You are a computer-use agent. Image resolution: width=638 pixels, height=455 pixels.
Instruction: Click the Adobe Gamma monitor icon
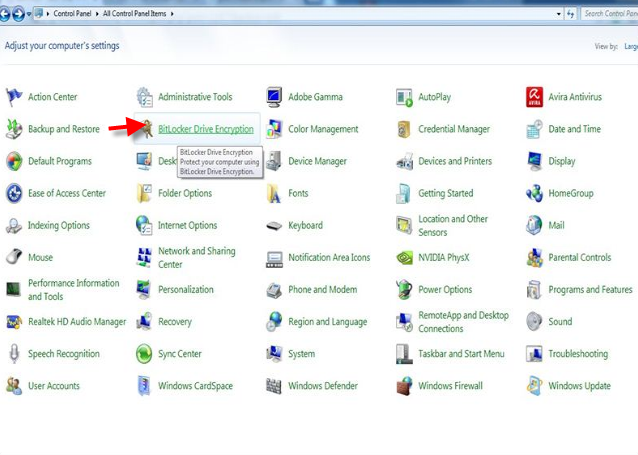pyautogui.click(x=274, y=97)
